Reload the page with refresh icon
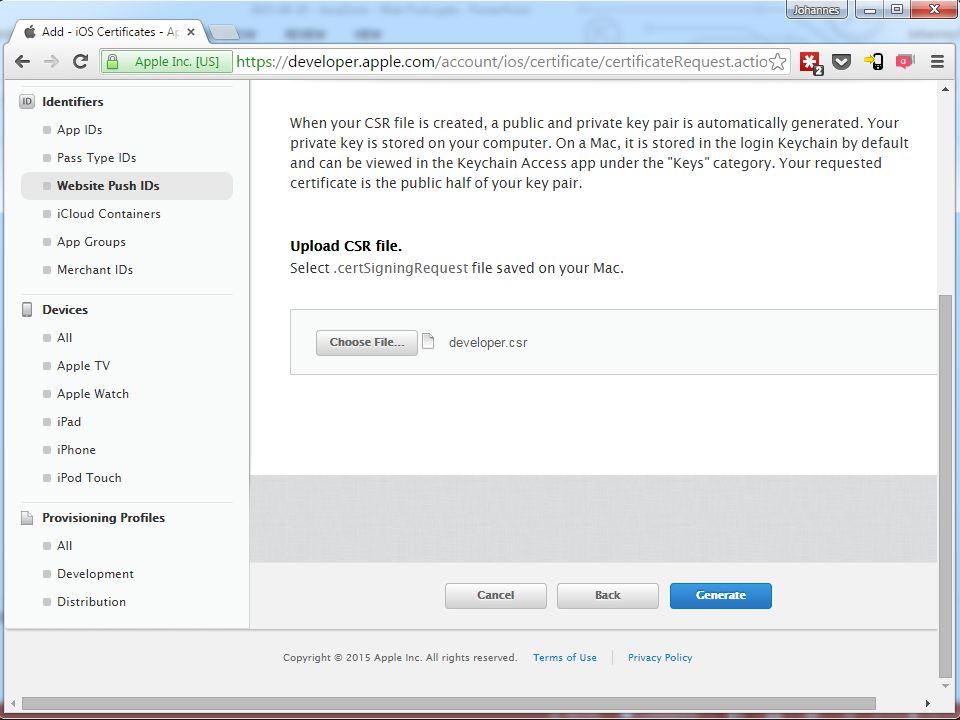The height and width of the screenshot is (720, 960). pos(80,61)
